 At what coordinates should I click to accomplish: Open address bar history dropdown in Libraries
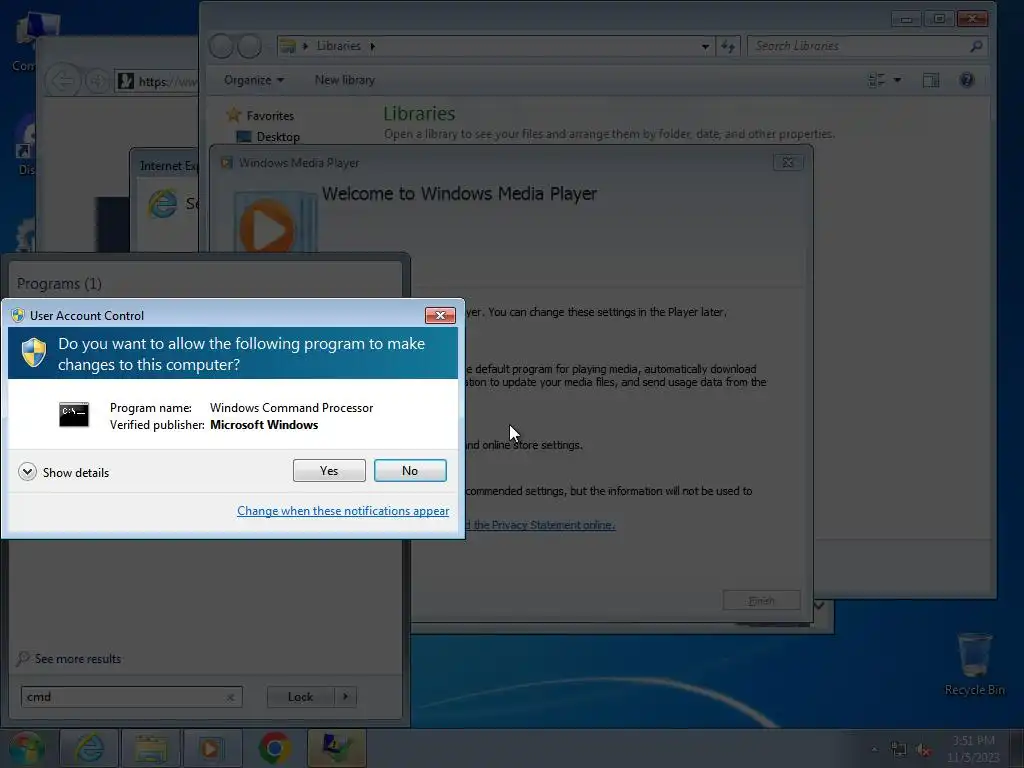click(x=705, y=46)
